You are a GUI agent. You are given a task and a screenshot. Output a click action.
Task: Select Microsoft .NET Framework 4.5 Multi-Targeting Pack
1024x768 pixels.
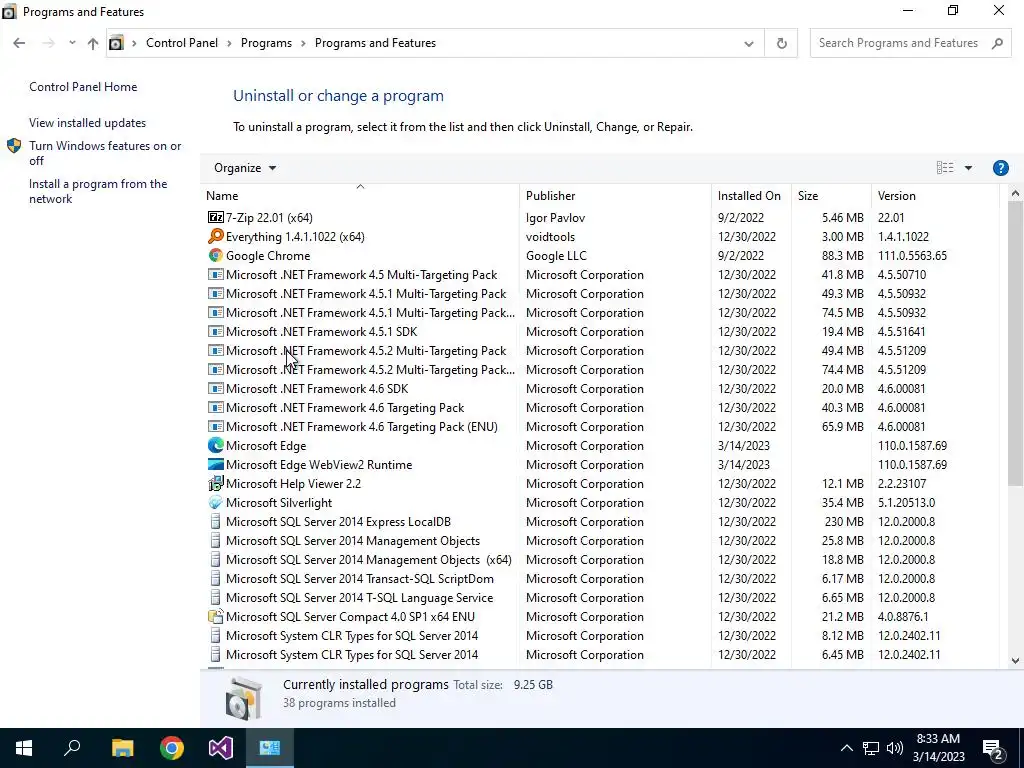(x=361, y=274)
